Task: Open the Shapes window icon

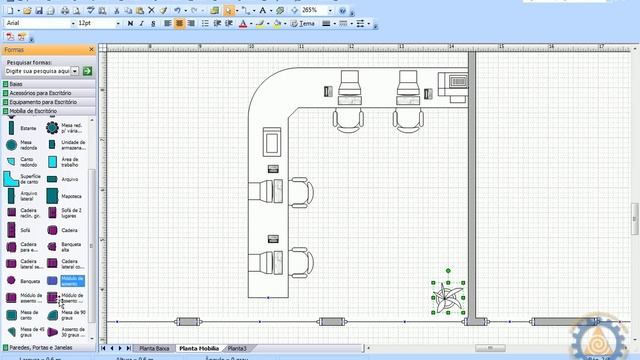Action: 215,11
